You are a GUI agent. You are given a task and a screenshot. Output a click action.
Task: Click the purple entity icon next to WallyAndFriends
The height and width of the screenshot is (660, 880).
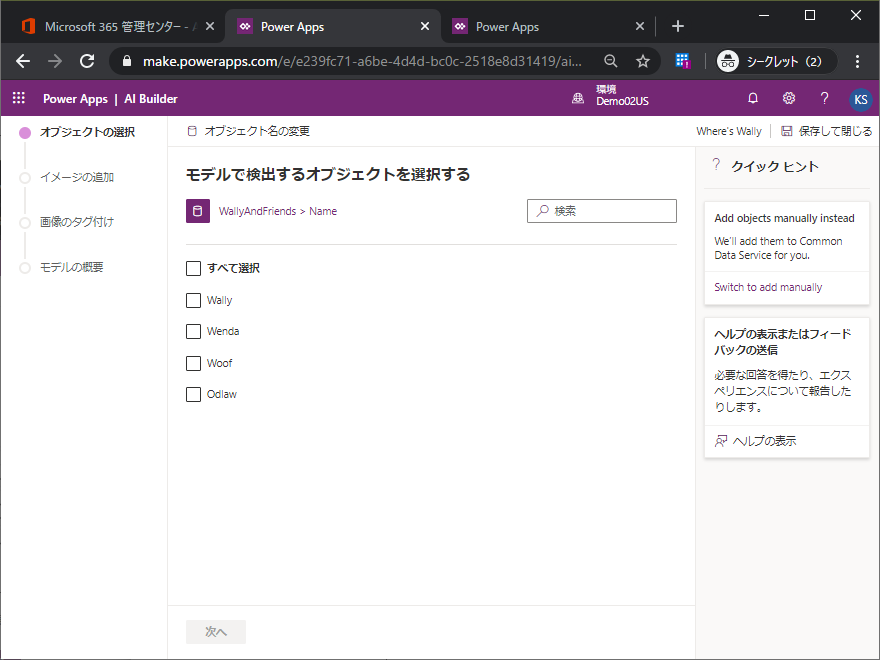198,211
